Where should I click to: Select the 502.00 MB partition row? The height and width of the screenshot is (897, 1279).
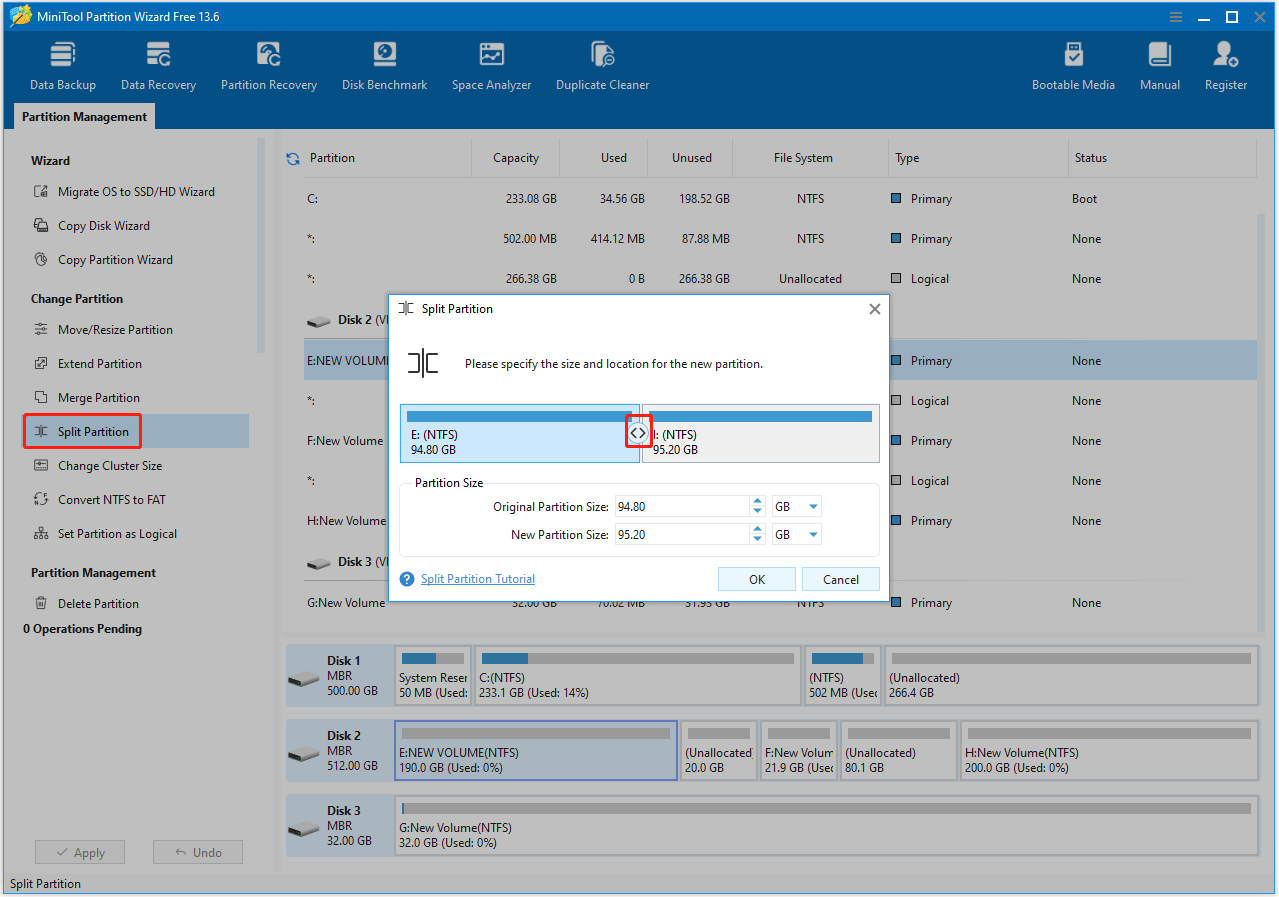tap(780, 239)
